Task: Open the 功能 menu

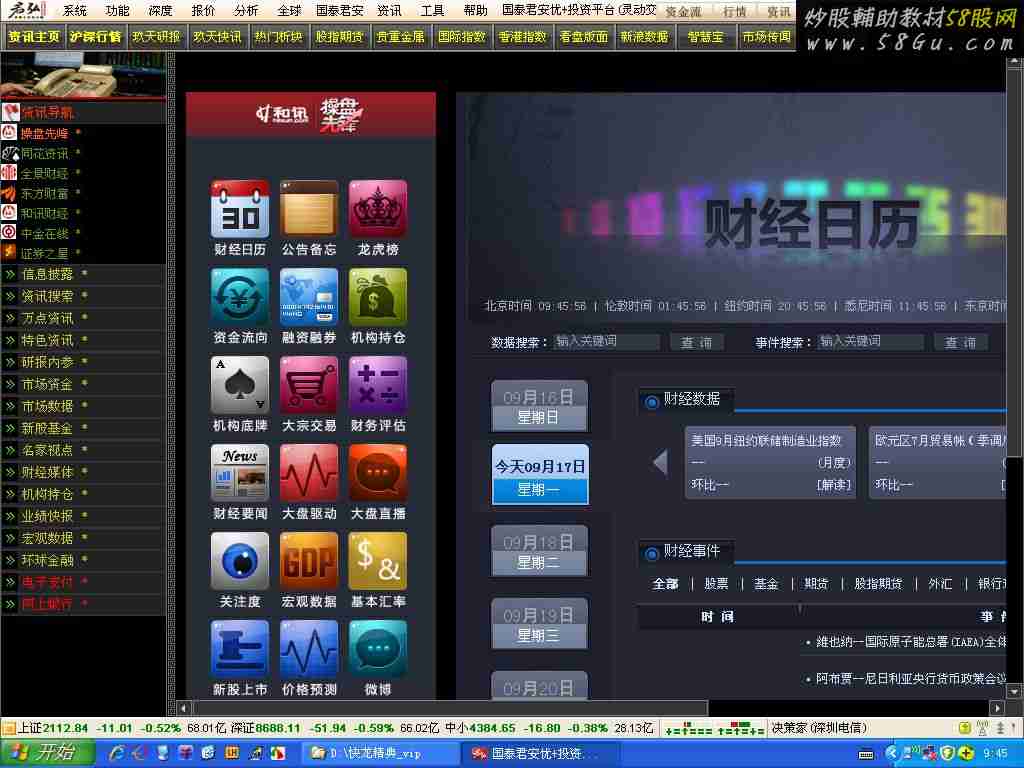Action: coord(118,10)
